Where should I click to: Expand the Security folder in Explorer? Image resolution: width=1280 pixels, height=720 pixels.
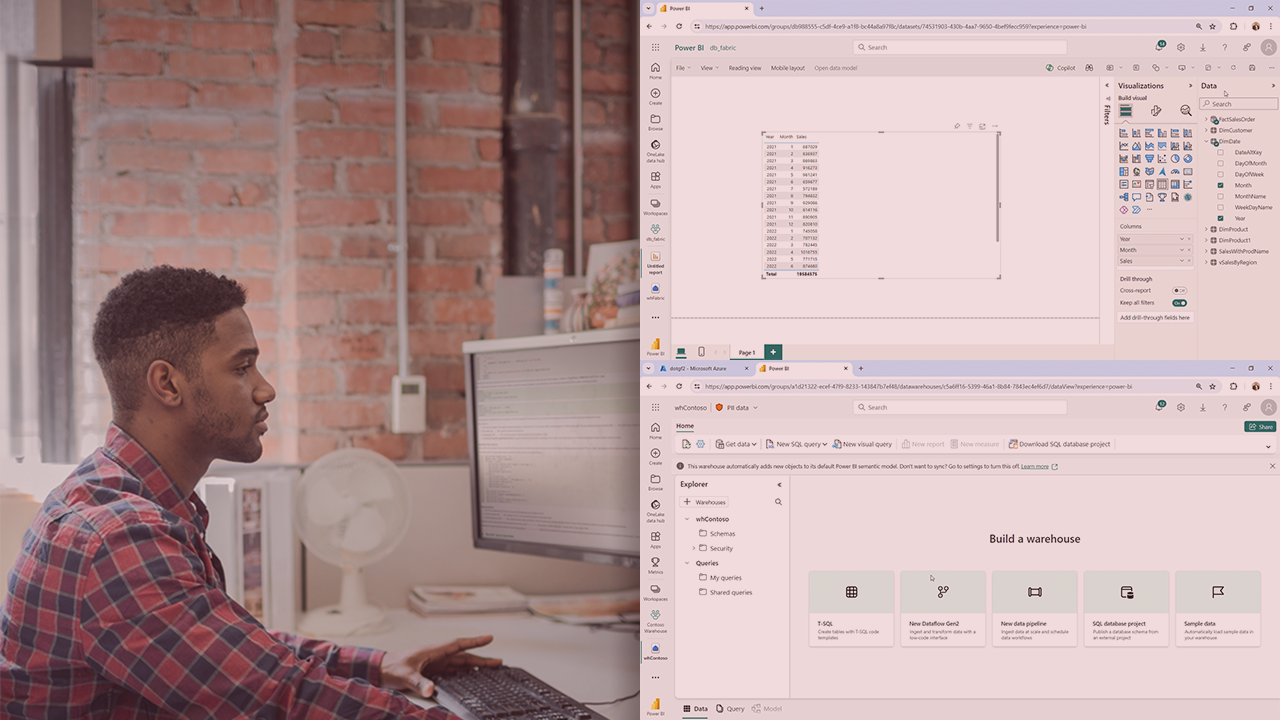pos(694,548)
